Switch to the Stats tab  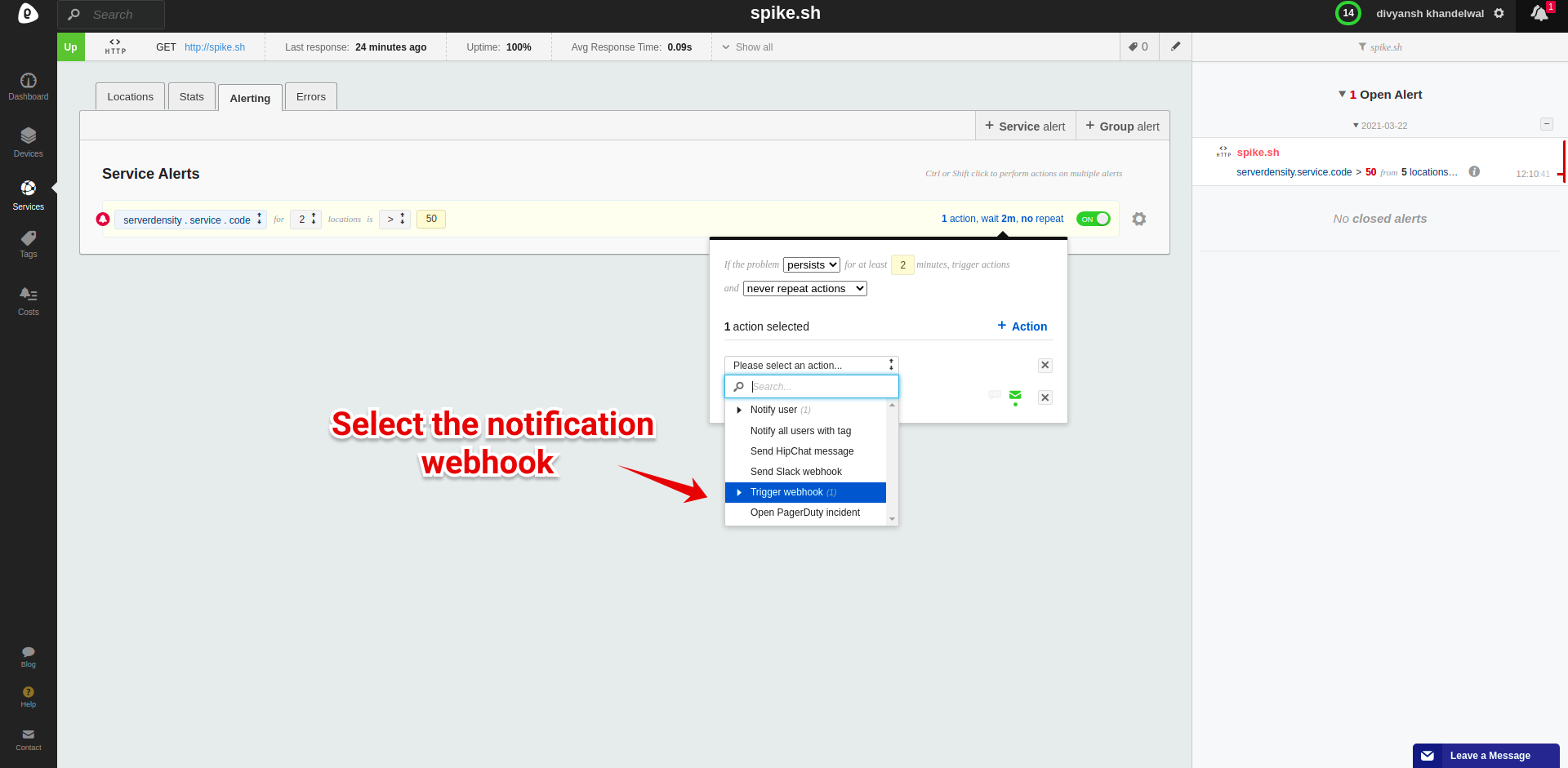(192, 96)
